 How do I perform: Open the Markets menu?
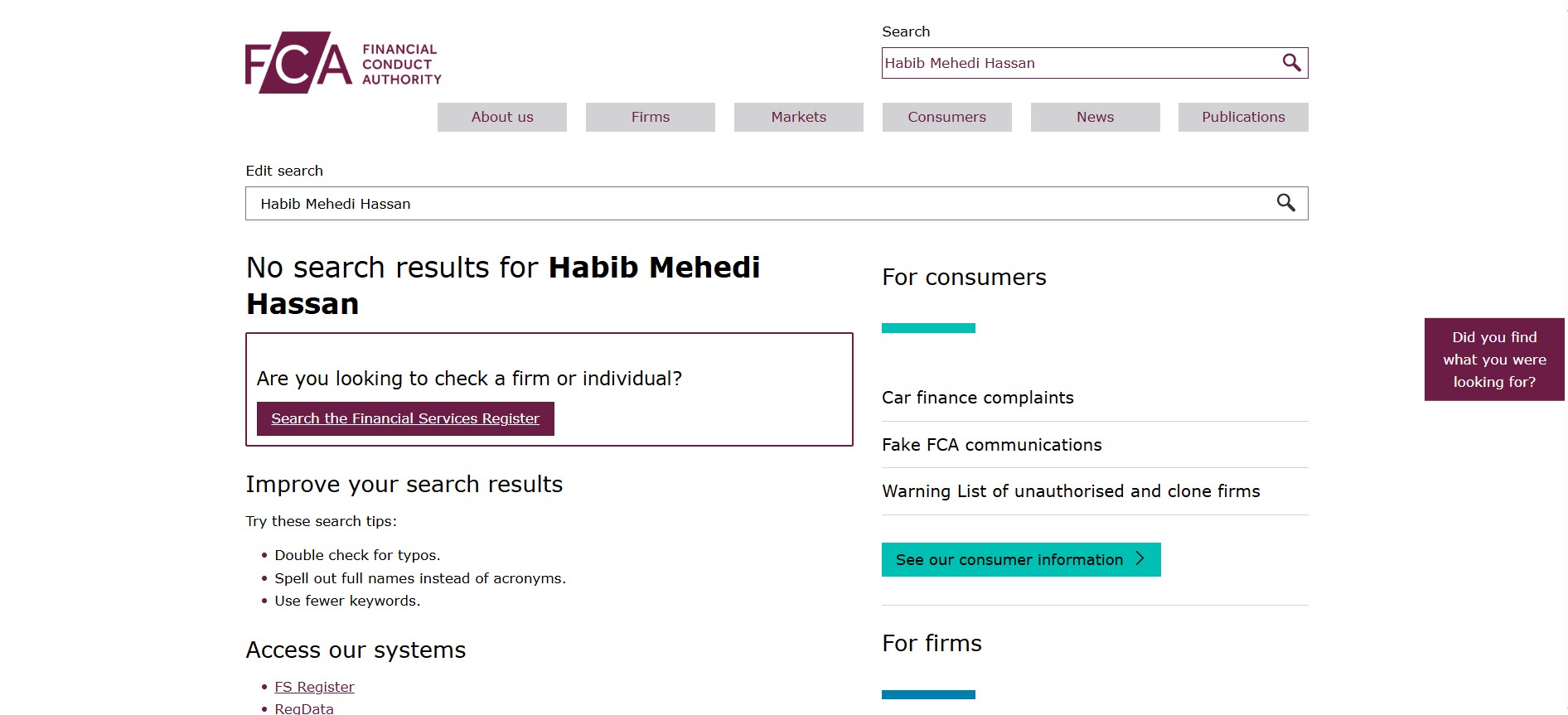(x=799, y=117)
